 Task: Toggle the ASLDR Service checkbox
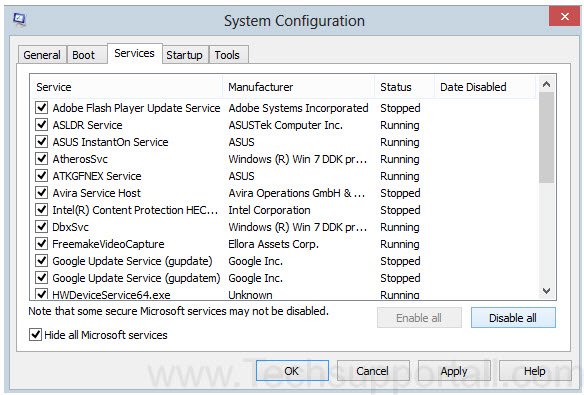pyautogui.click(x=41, y=125)
